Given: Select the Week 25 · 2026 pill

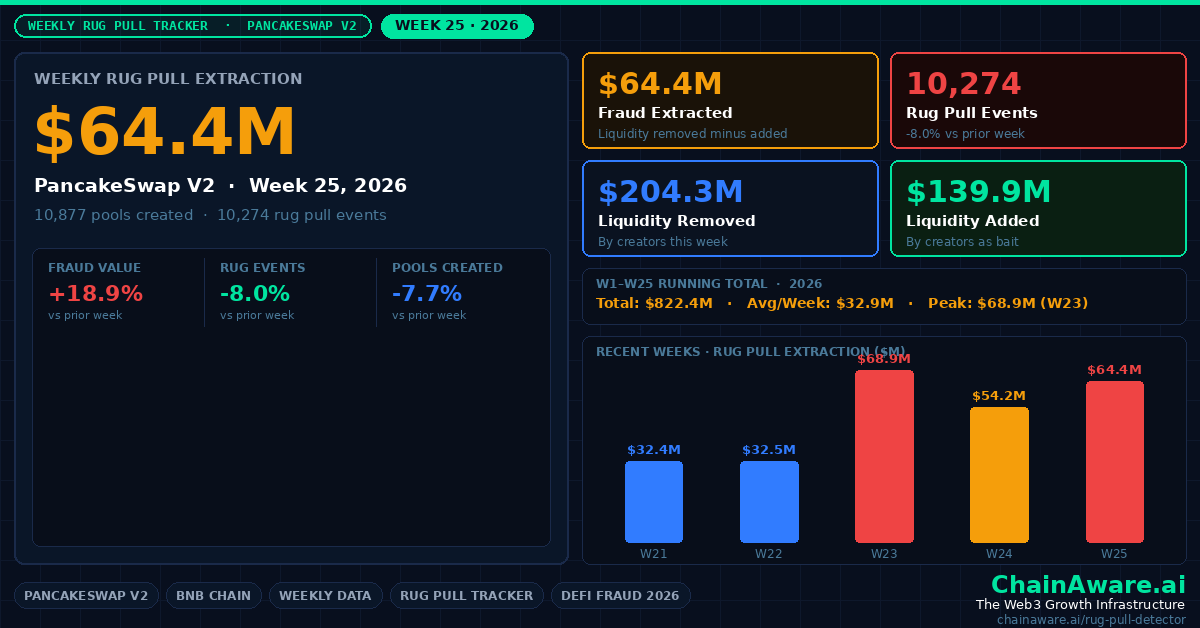Looking at the screenshot, I should pyautogui.click(x=457, y=26).
